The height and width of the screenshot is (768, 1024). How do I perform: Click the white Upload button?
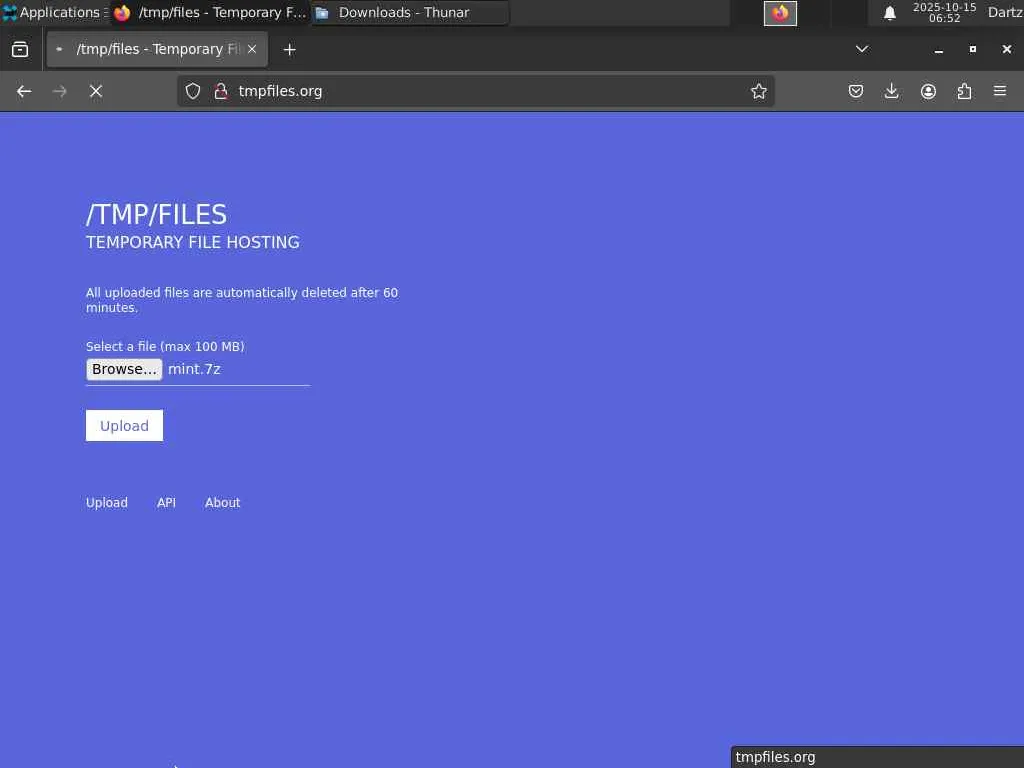coord(124,426)
